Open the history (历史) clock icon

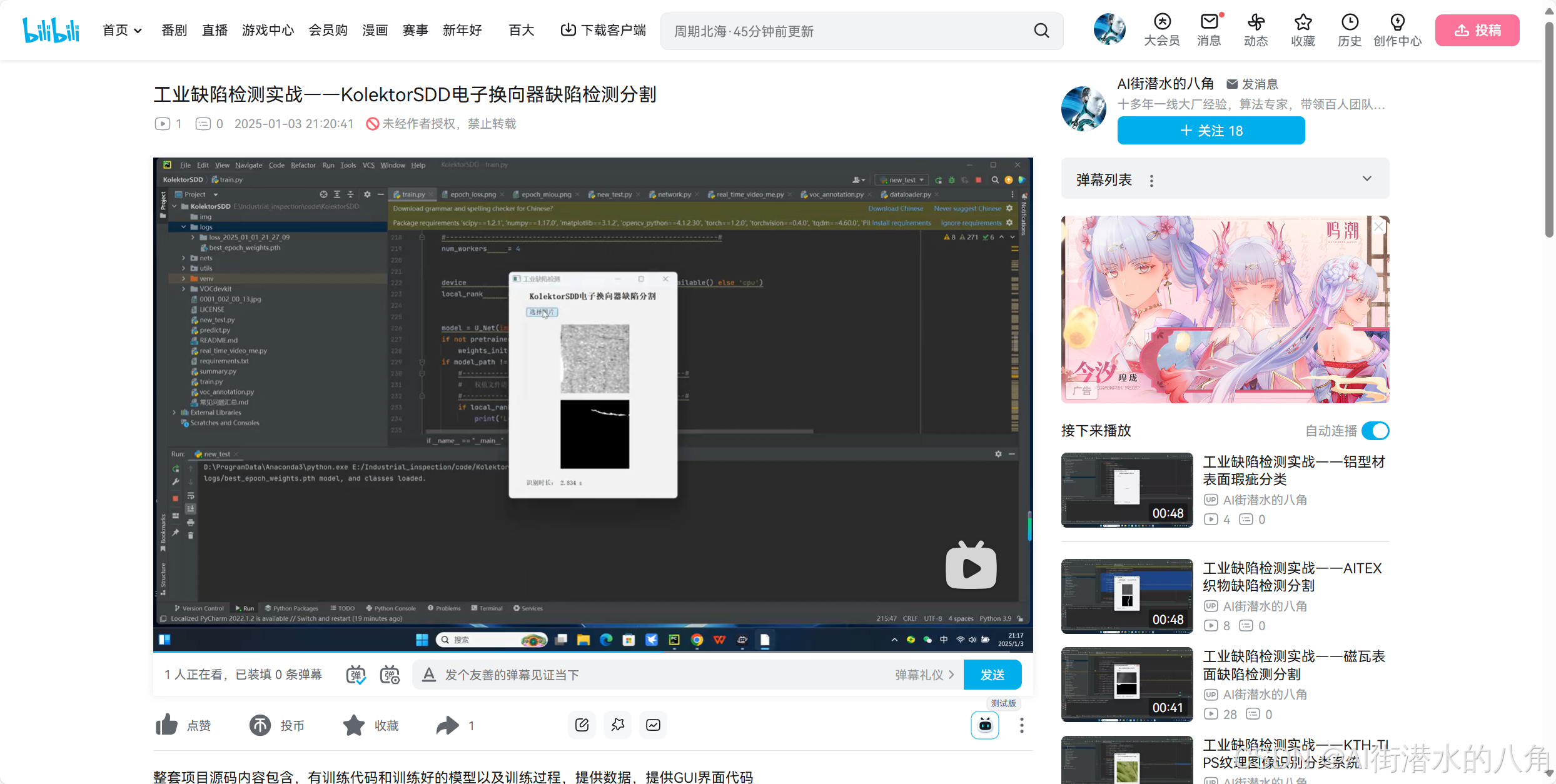[1350, 23]
